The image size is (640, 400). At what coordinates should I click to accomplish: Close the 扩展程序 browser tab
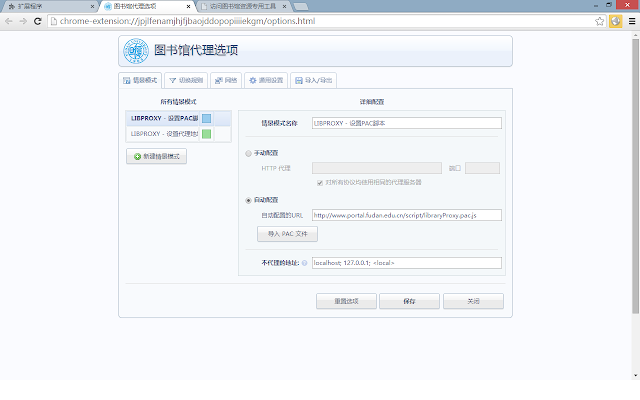pyautogui.click(x=92, y=7)
